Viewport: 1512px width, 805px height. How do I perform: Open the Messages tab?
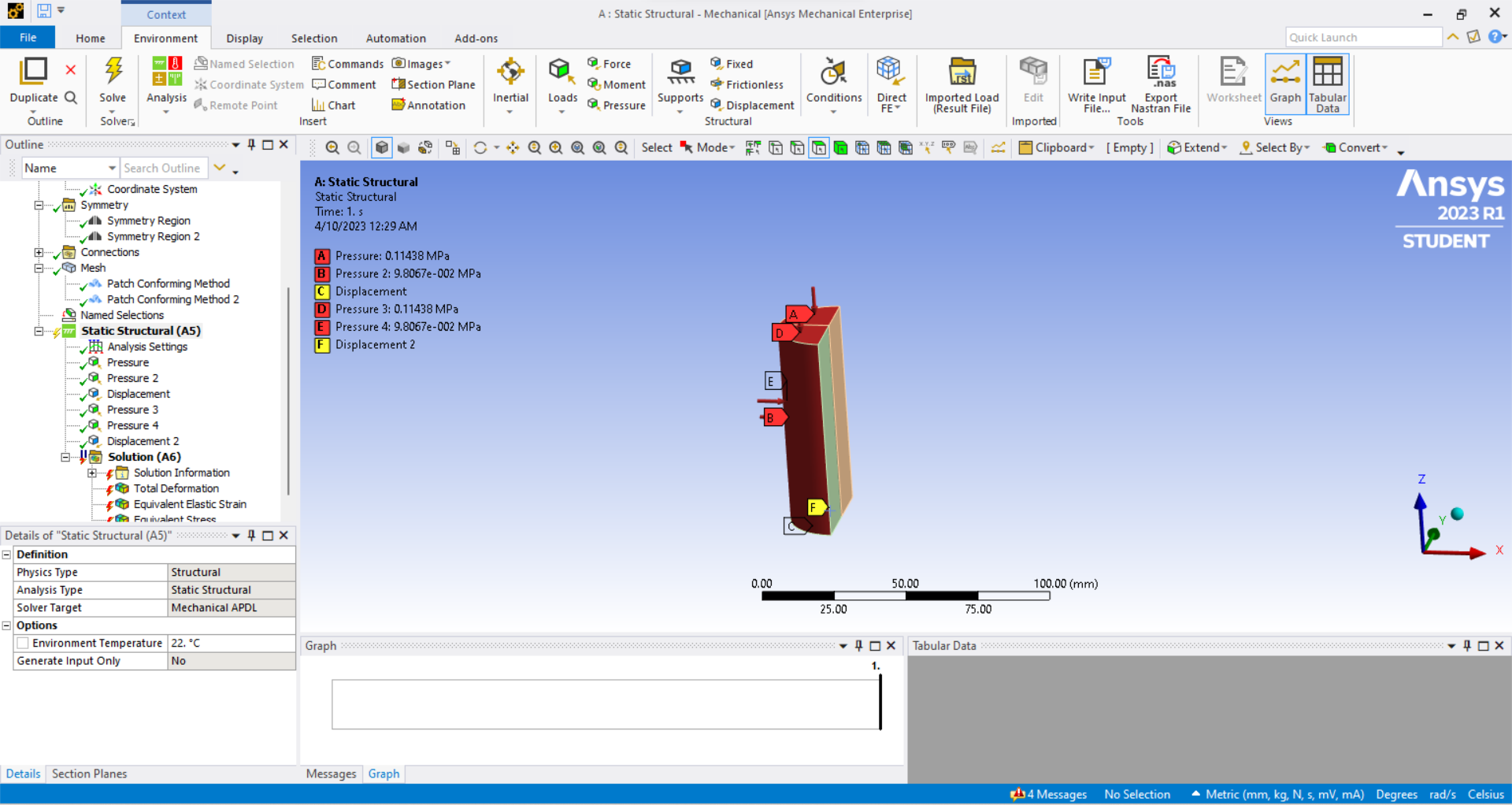point(331,773)
